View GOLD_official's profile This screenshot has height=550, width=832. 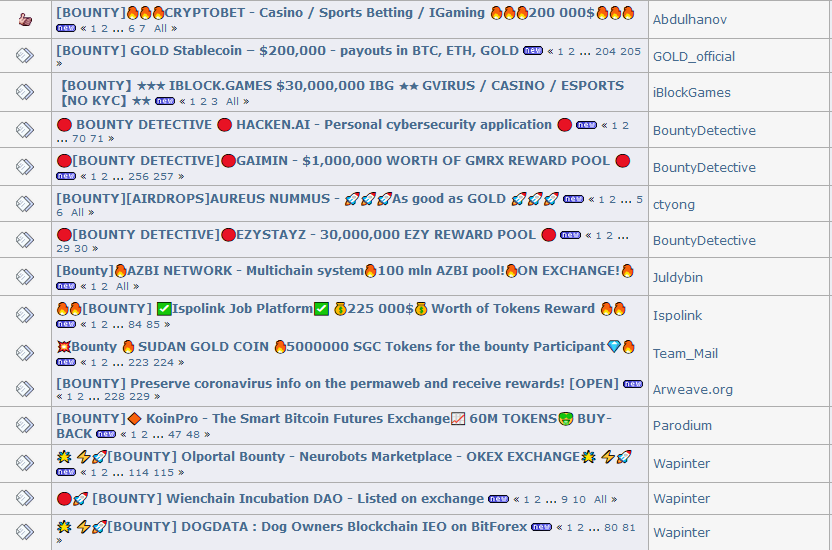click(x=694, y=56)
